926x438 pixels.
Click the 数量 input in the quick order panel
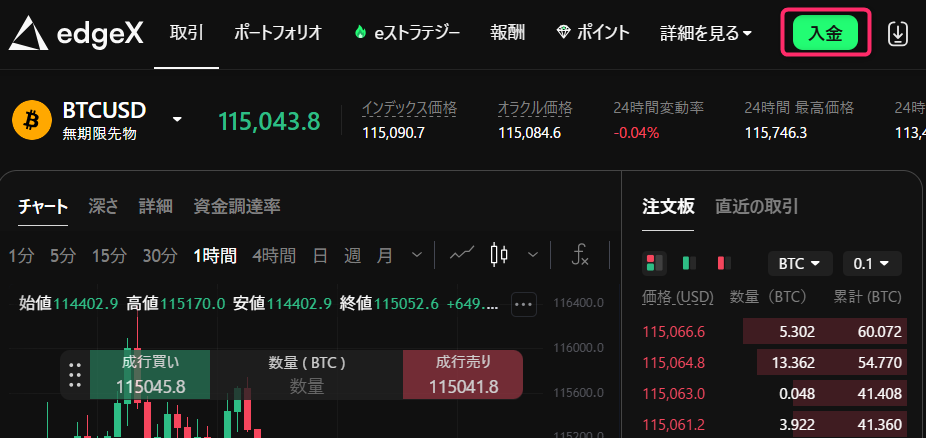coord(307,387)
